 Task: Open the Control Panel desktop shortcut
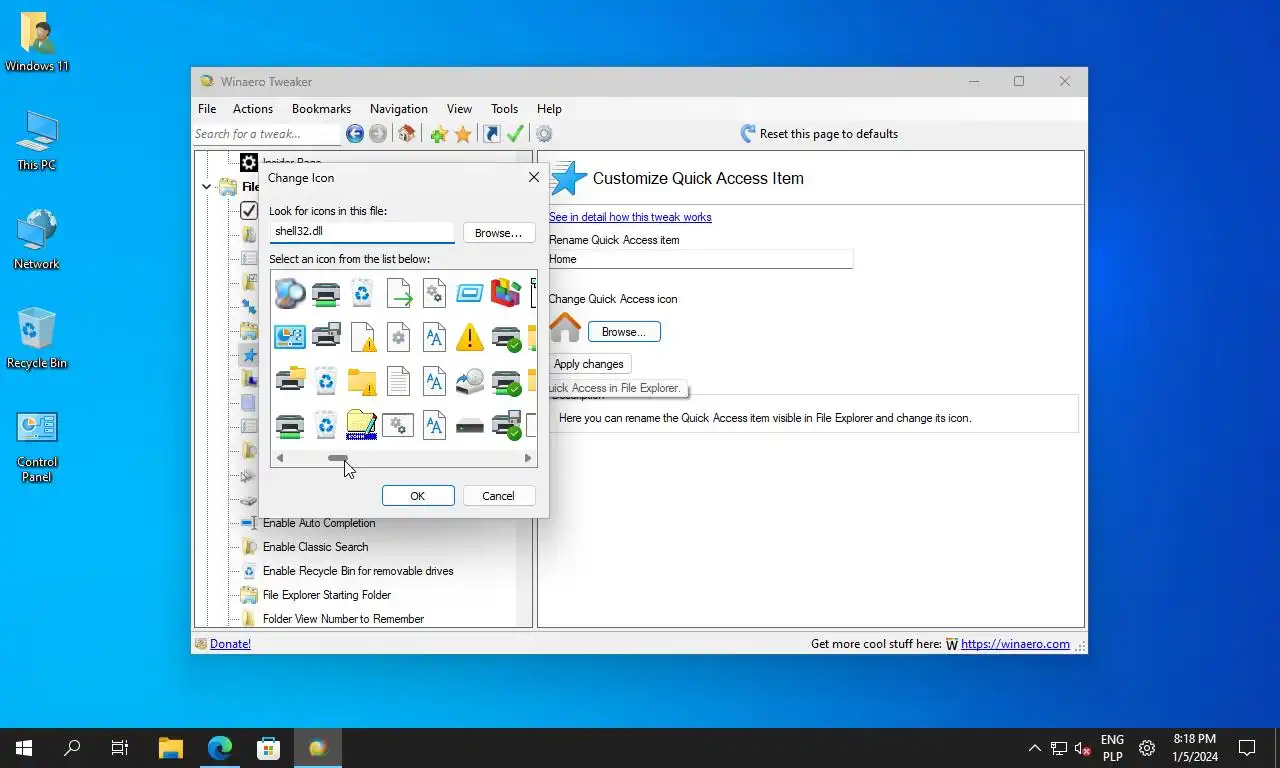[x=37, y=446]
